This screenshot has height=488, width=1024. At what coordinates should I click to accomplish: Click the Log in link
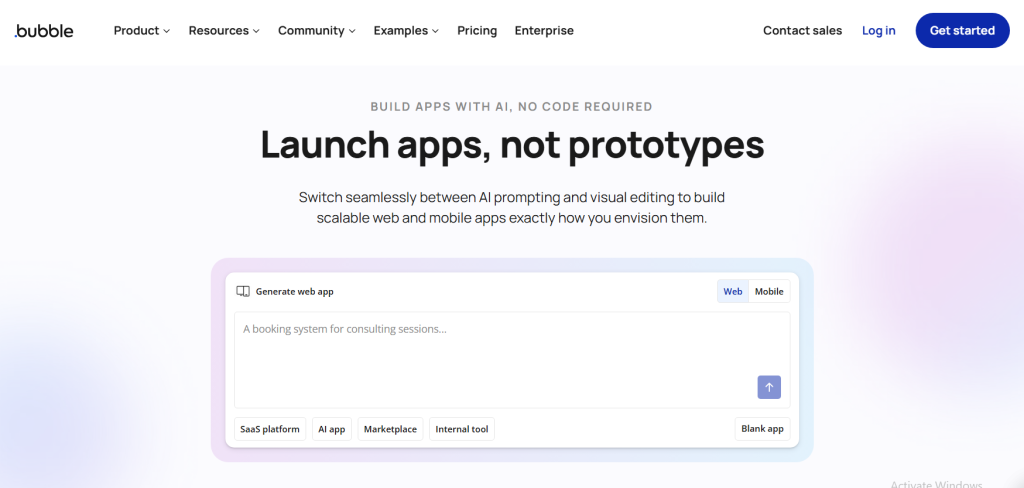tap(879, 31)
